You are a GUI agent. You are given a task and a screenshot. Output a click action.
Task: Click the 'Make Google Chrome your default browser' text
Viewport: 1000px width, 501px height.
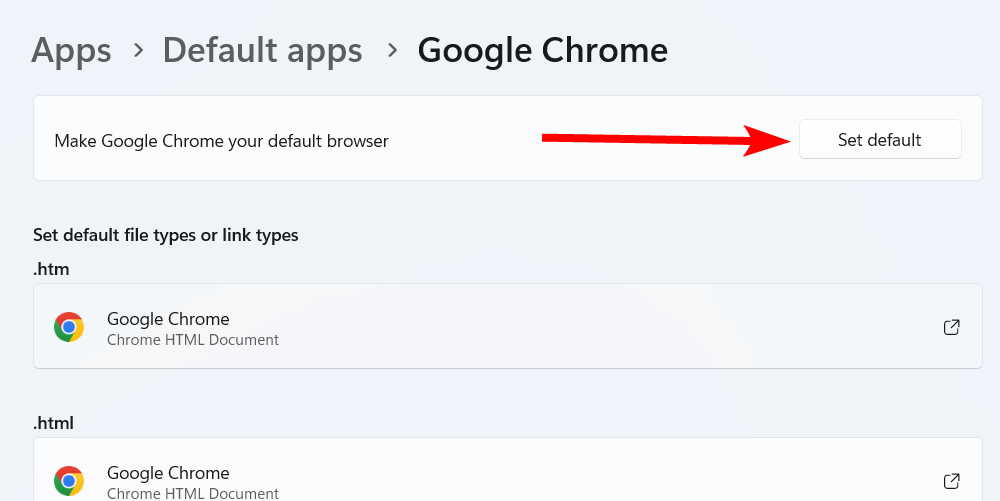point(221,141)
